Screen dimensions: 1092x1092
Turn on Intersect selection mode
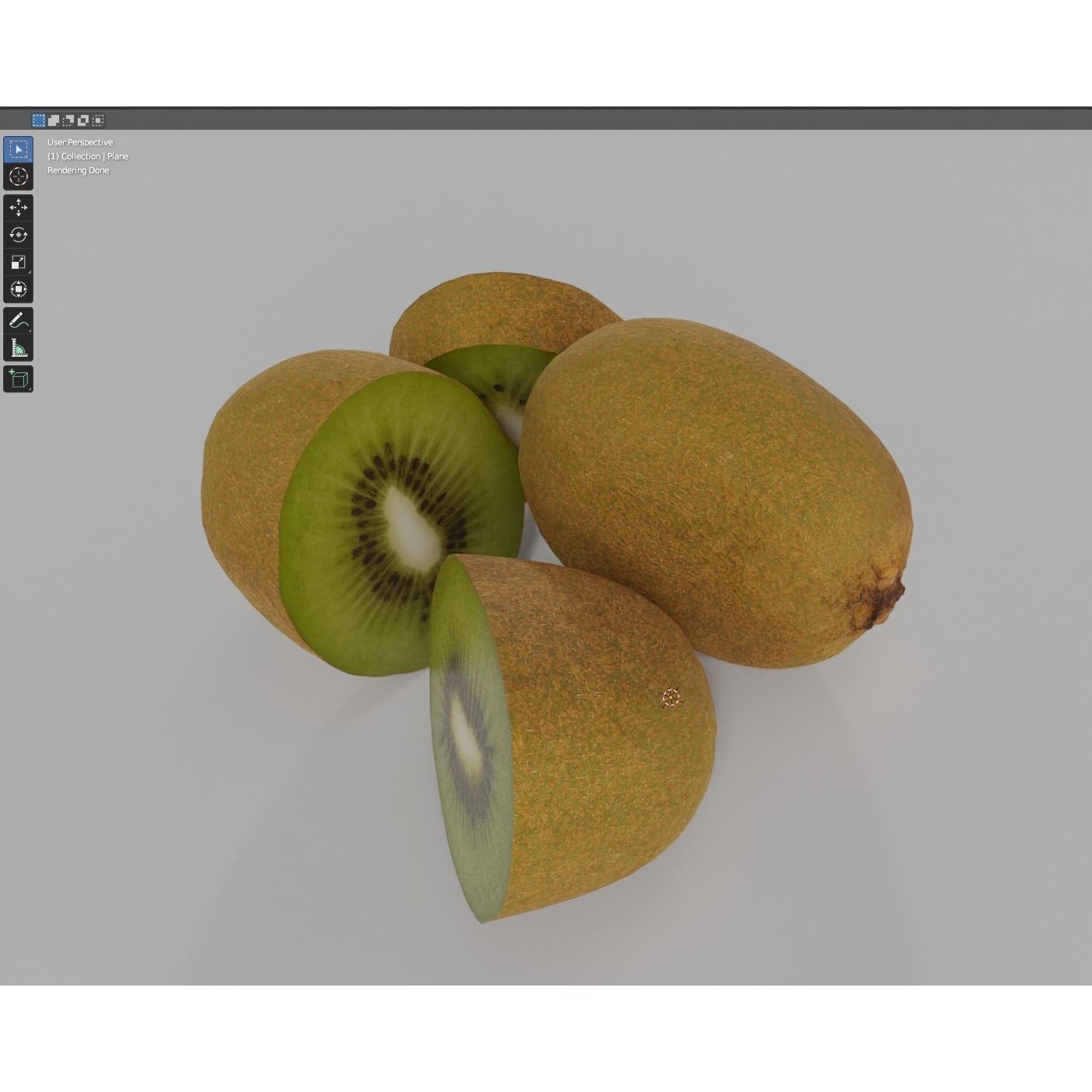96,120
